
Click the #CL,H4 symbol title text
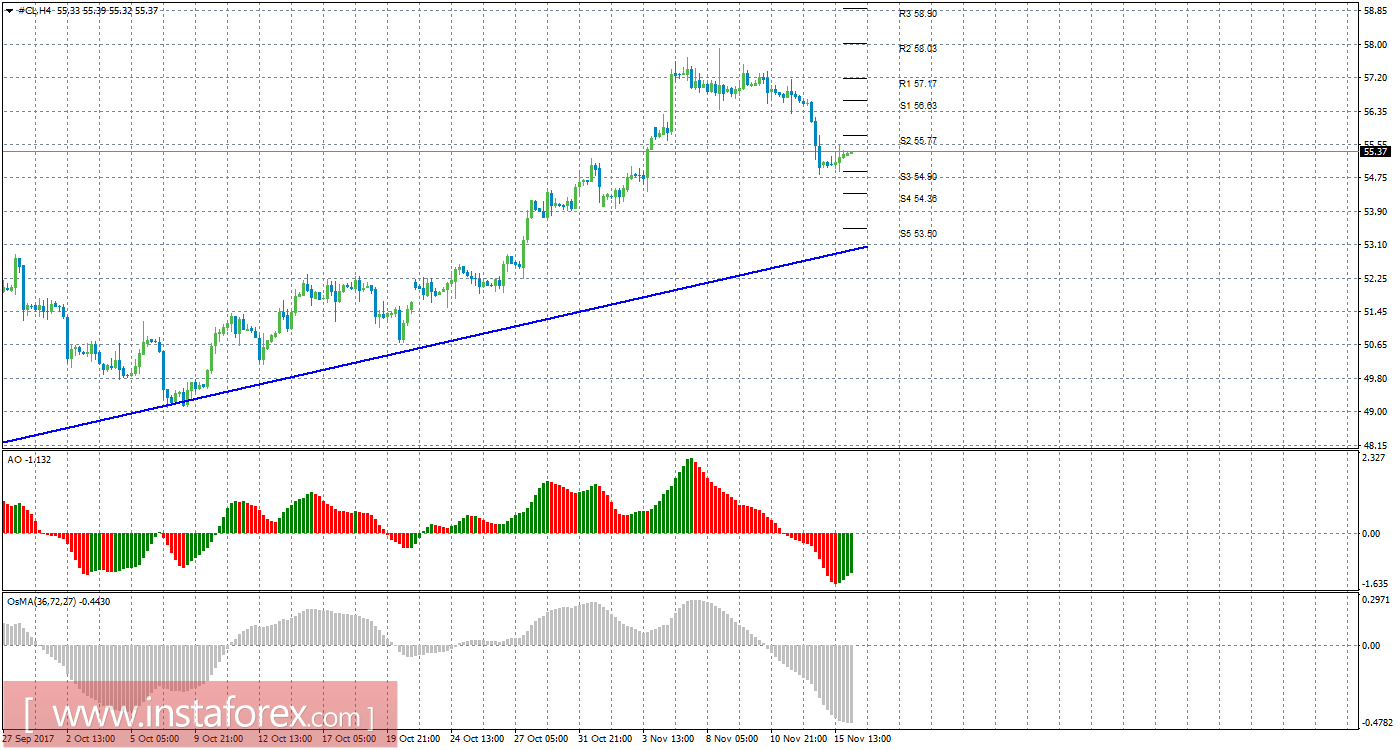[34, 9]
